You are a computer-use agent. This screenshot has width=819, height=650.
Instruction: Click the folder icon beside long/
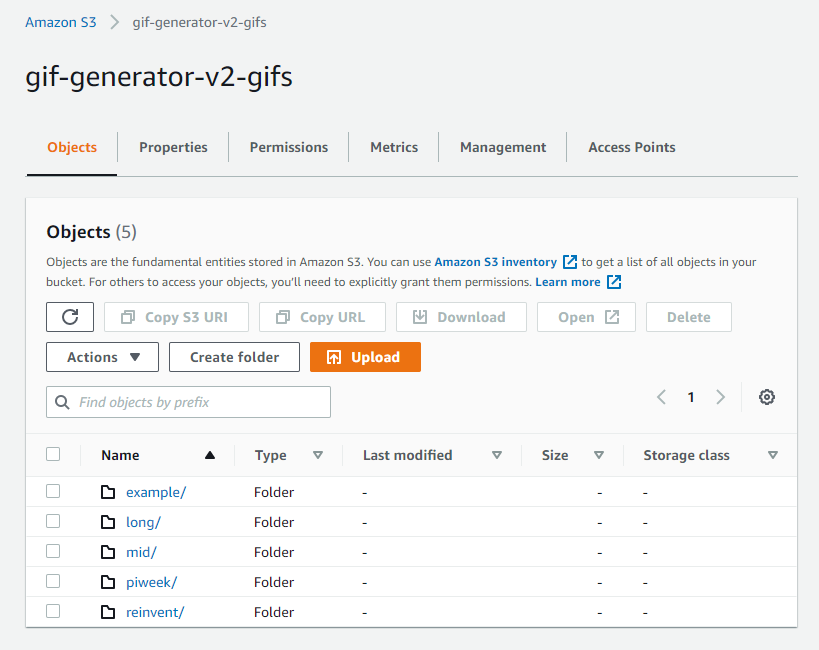click(108, 522)
